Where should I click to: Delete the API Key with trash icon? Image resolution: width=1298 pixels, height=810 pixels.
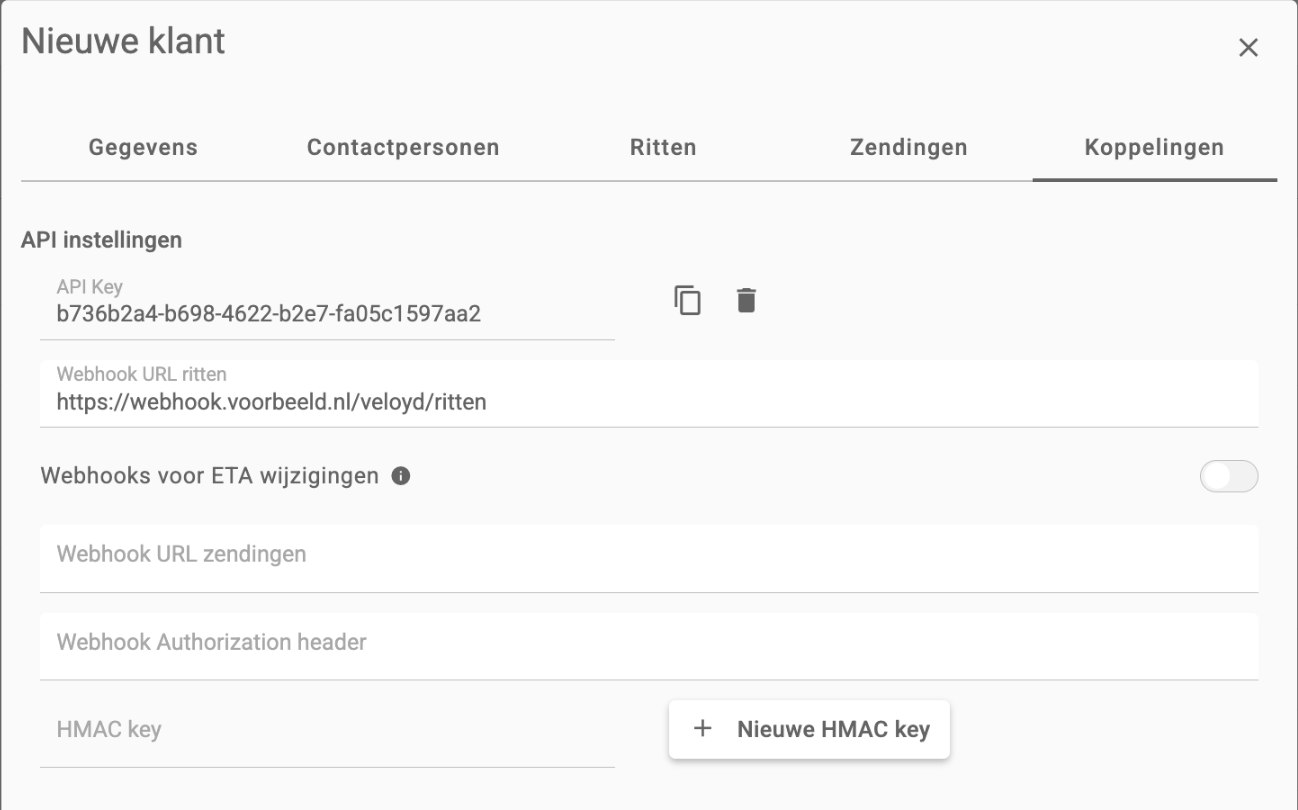(x=746, y=300)
